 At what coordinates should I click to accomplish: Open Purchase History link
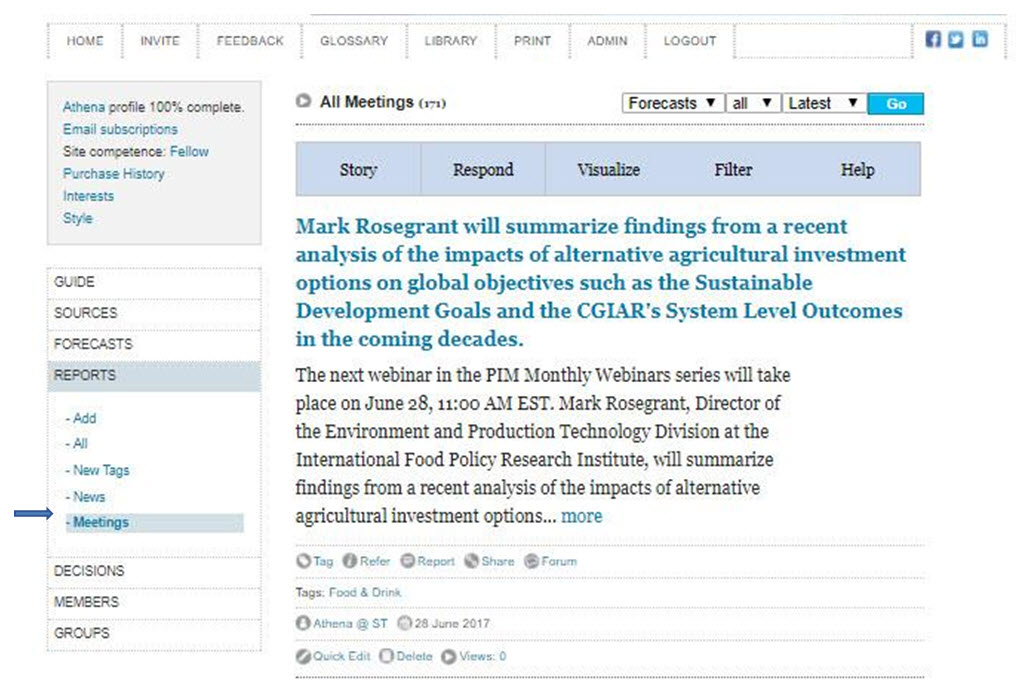[x=114, y=174]
